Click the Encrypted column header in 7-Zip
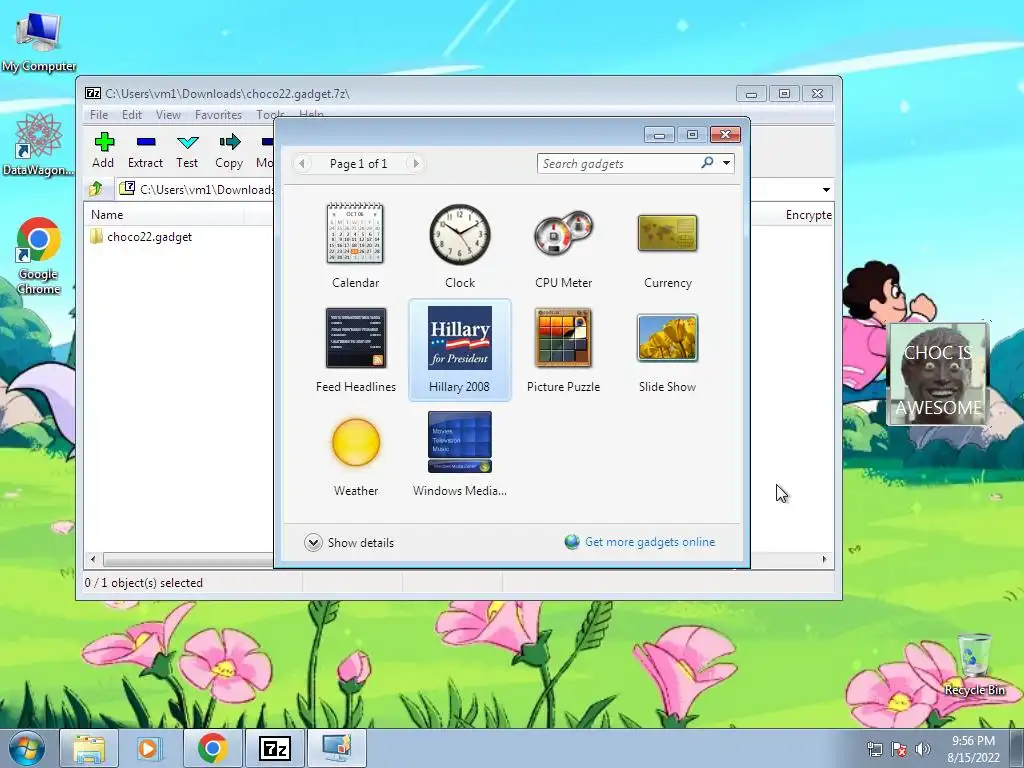The image size is (1024, 768). coord(808,214)
